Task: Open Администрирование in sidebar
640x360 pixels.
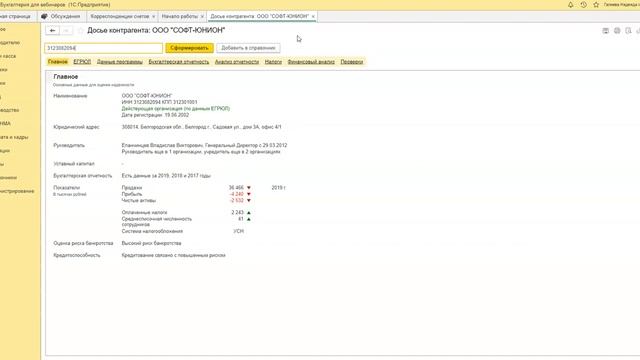Action: click(x=17, y=191)
